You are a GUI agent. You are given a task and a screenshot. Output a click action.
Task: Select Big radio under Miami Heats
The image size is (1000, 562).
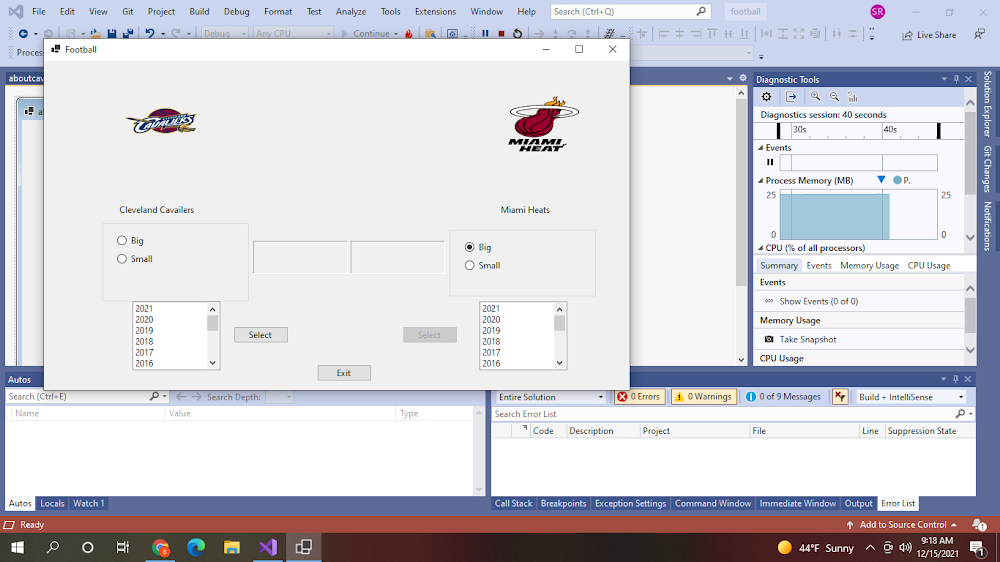click(470, 247)
